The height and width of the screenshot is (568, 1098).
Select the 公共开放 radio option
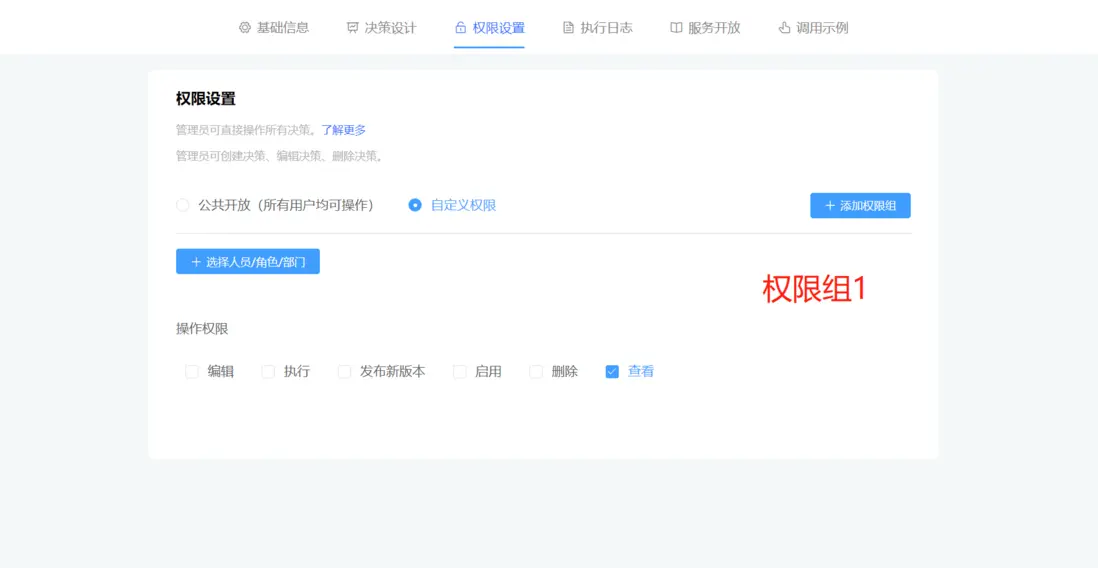click(182, 205)
